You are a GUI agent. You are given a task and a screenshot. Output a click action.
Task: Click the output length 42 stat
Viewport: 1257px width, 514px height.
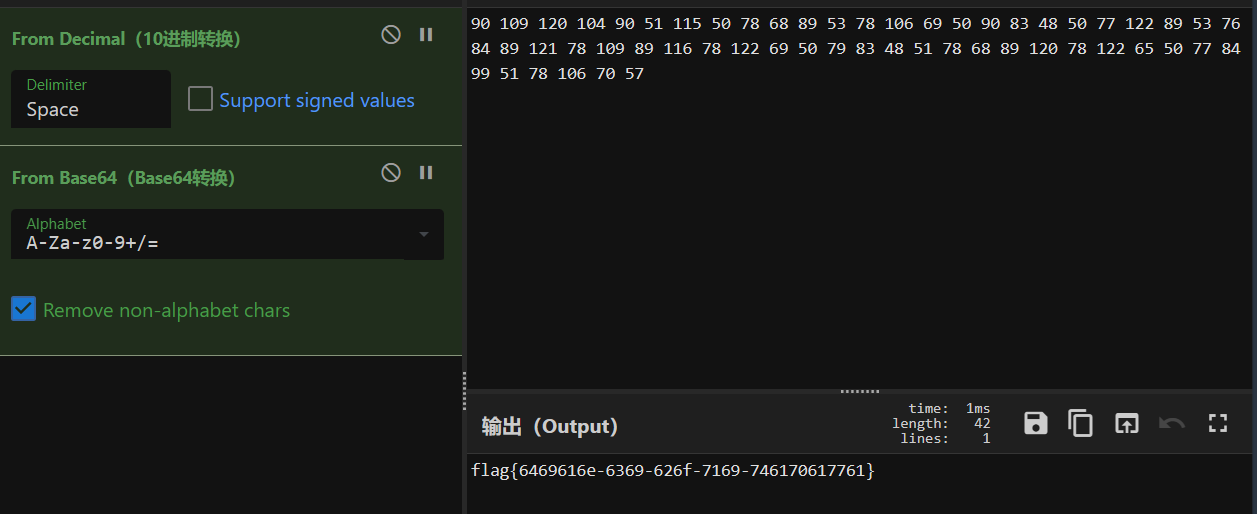(941, 424)
